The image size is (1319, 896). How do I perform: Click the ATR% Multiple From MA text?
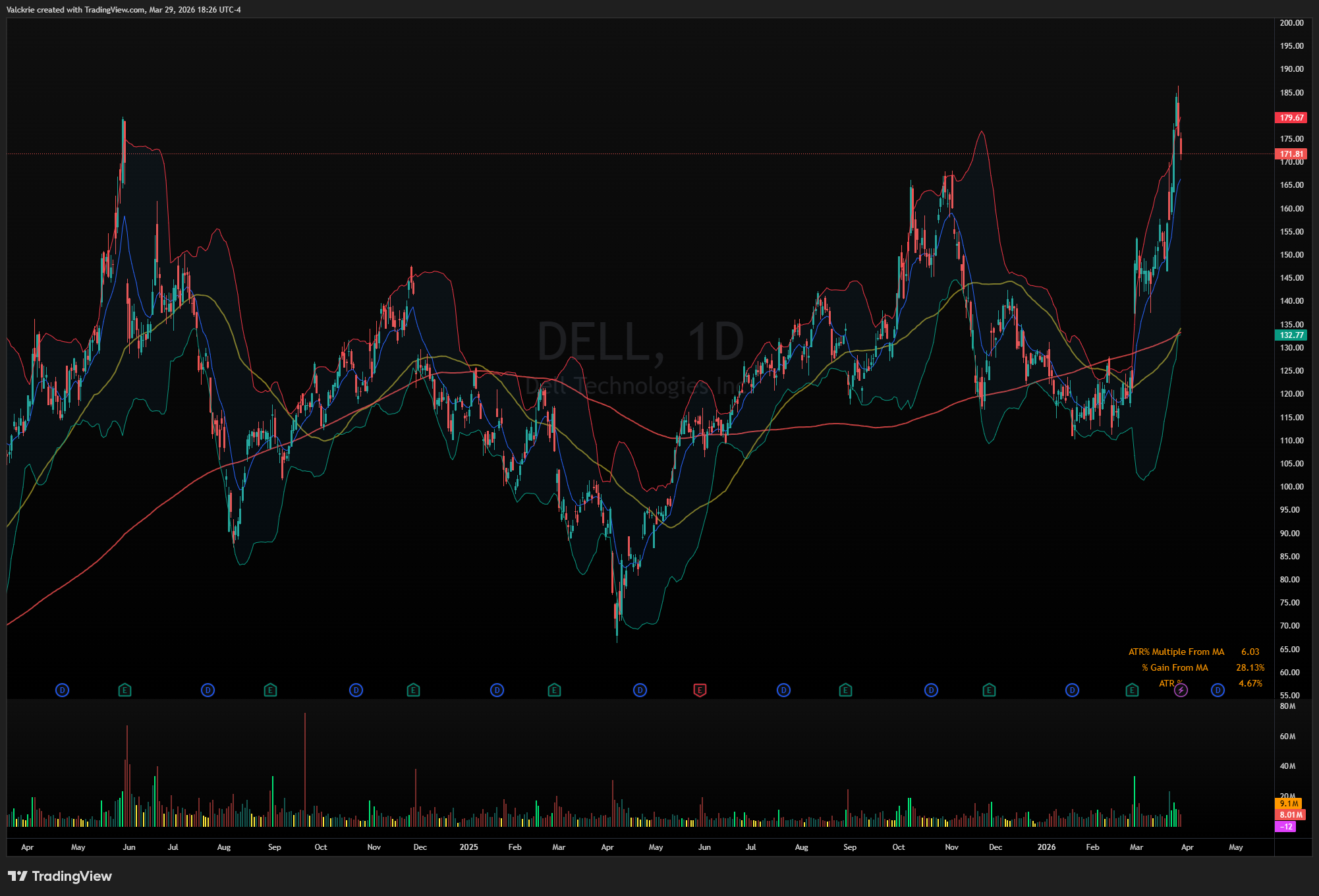1176,652
